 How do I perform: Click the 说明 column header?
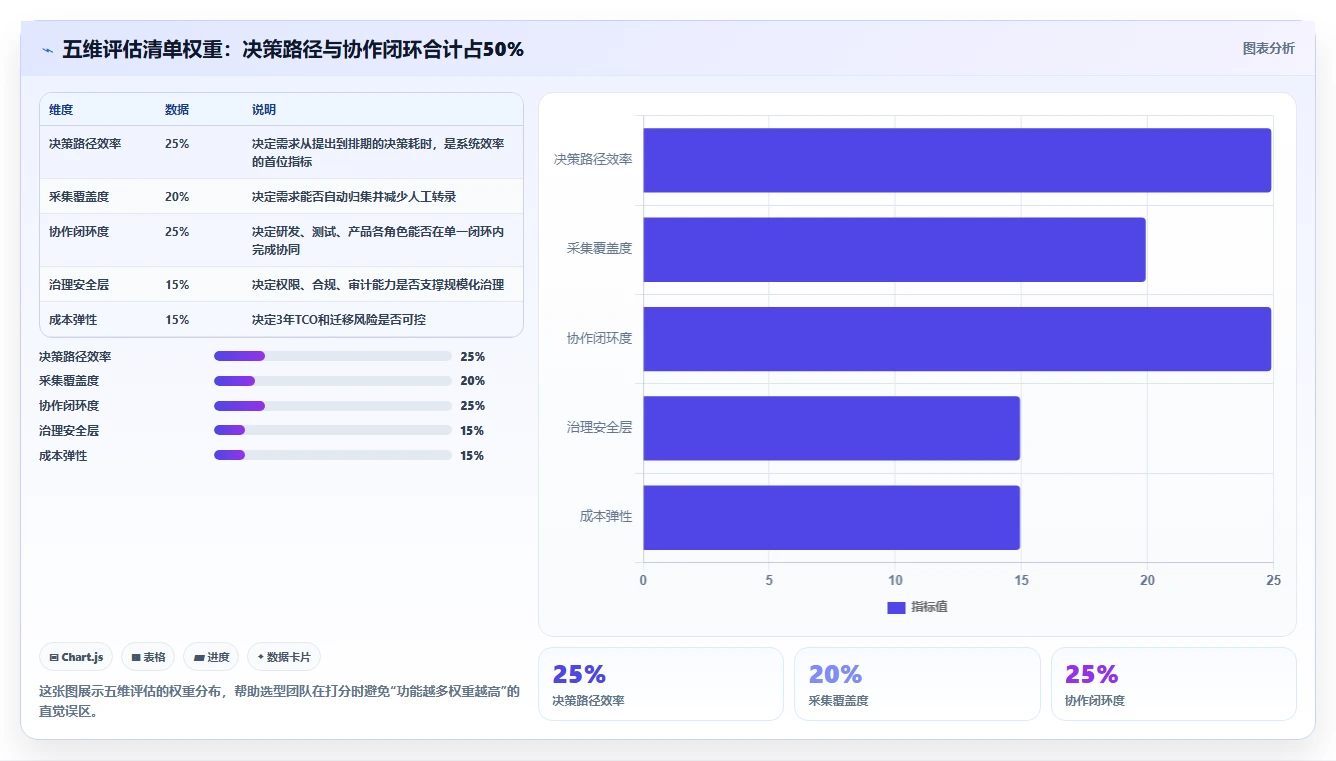264,109
